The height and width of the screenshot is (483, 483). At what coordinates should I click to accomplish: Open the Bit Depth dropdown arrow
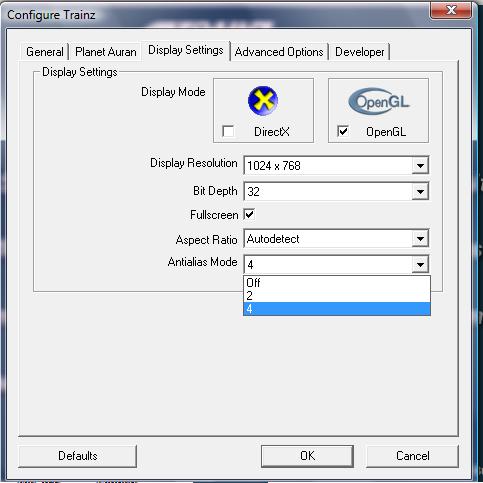[x=420, y=192]
